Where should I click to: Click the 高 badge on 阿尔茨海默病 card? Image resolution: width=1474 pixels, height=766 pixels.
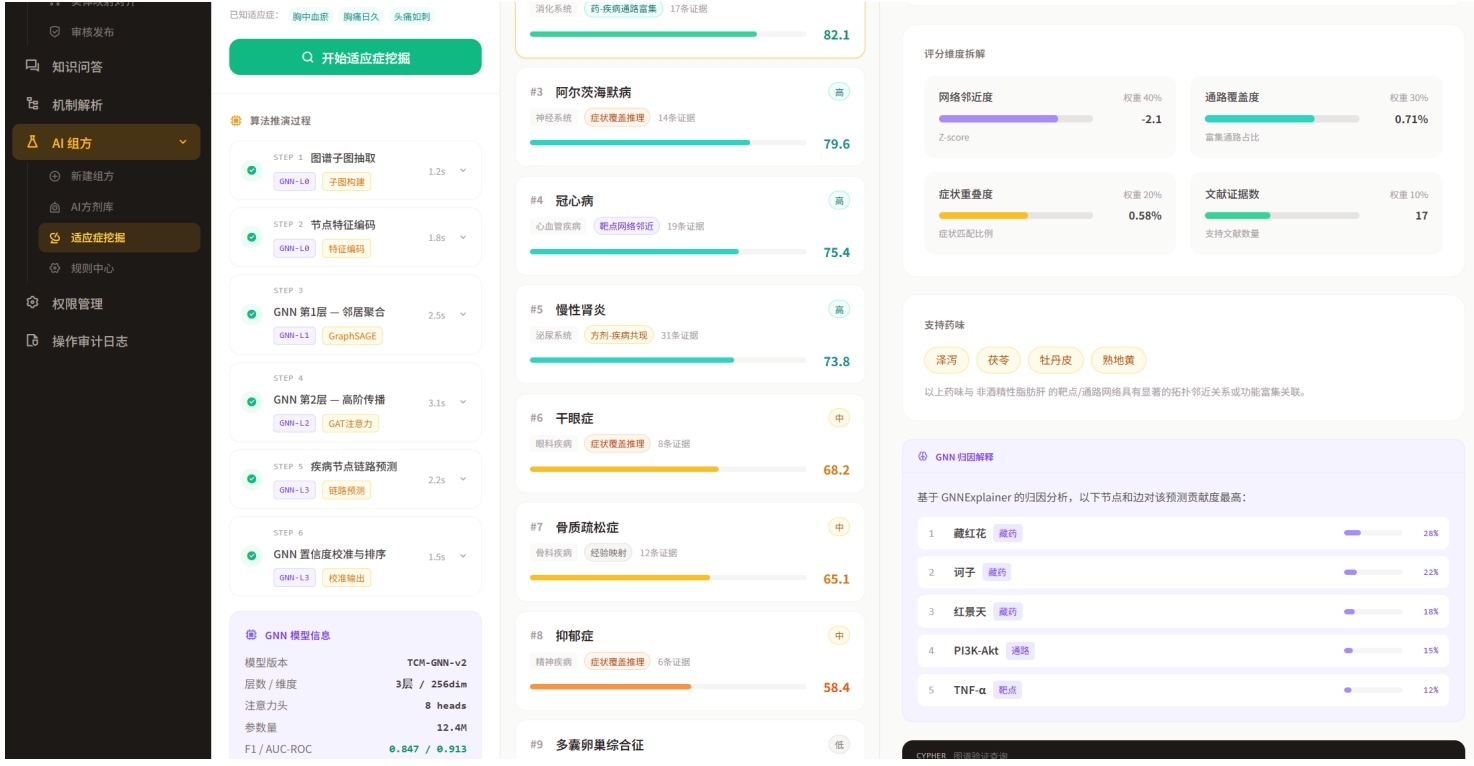point(839,92)
